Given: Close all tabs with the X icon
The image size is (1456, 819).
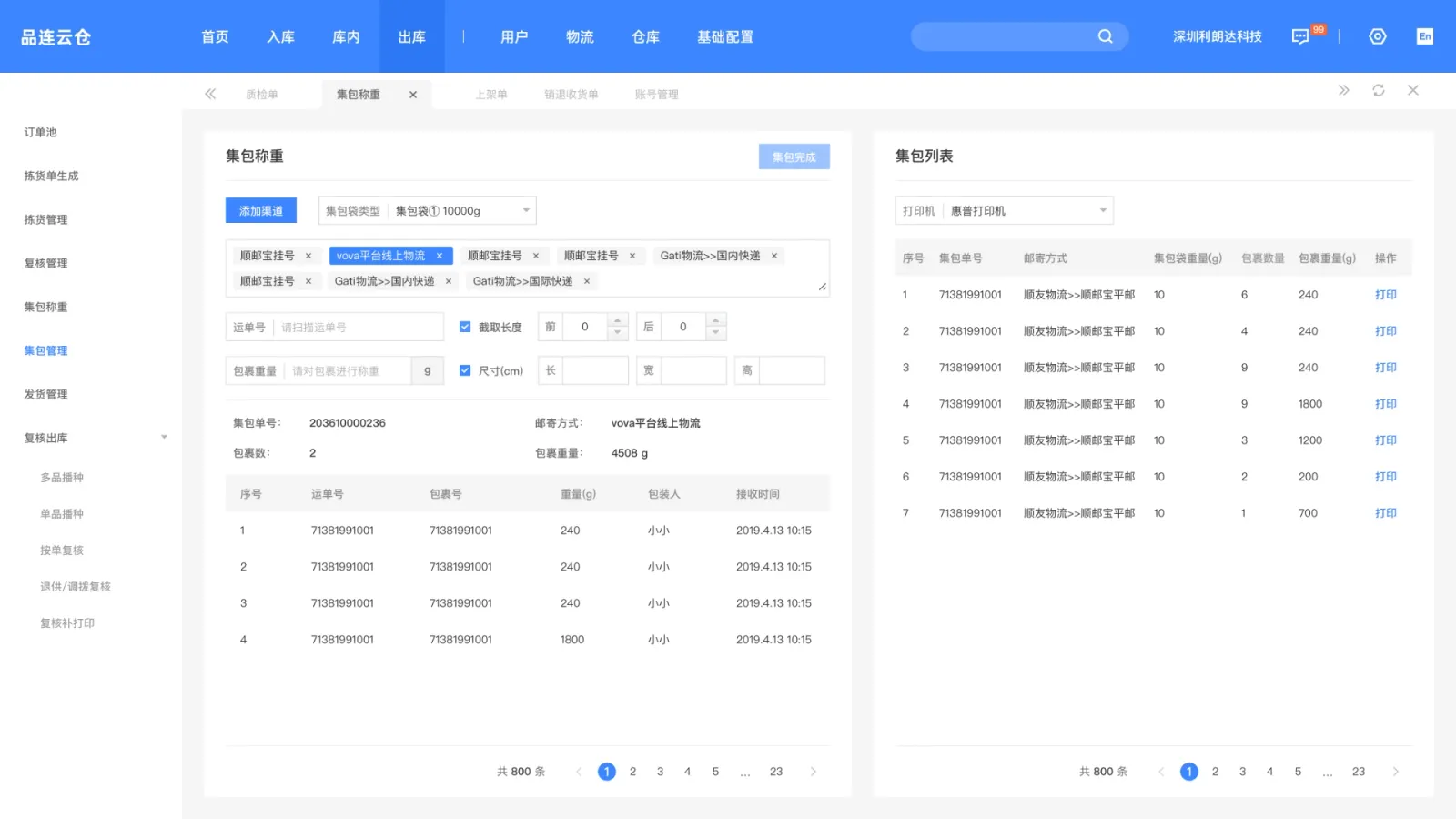Looking at the screenshot, I should tap(1413, 90).
